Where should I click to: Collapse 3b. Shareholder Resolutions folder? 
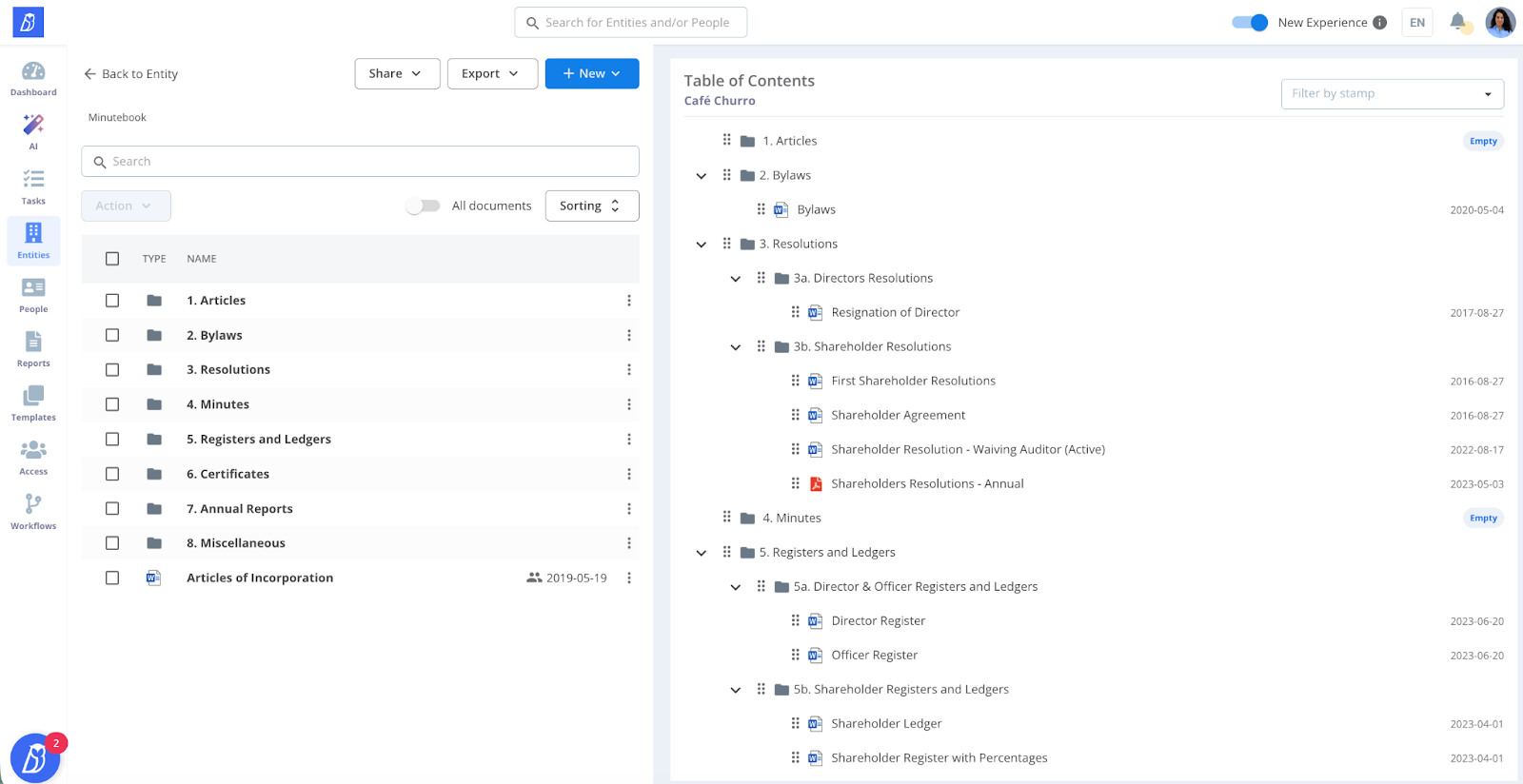point(736,347)
